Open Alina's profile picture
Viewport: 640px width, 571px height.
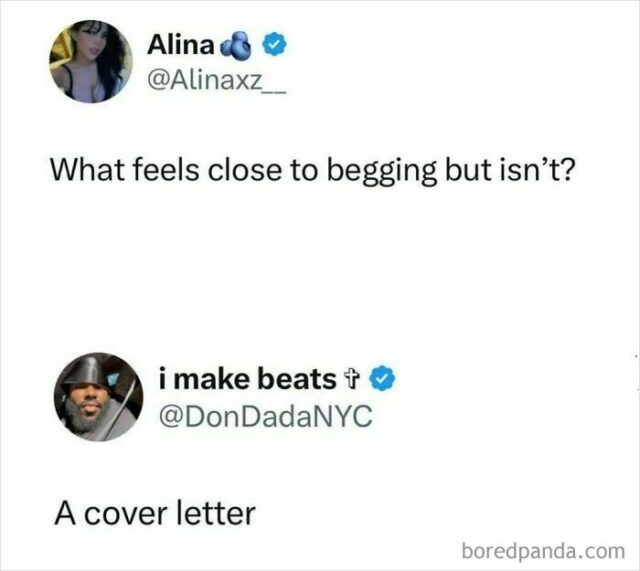pos(91,61)
